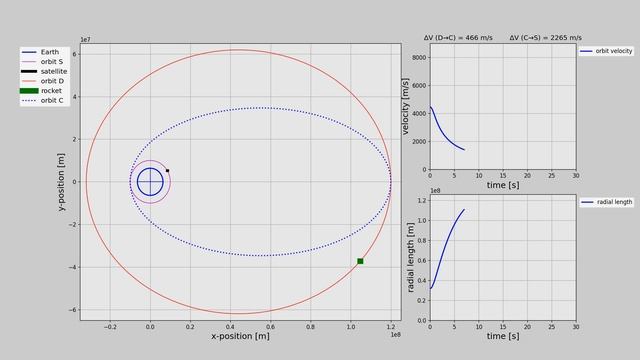Click the 'orbit velocity' legend label

point(613,51)
